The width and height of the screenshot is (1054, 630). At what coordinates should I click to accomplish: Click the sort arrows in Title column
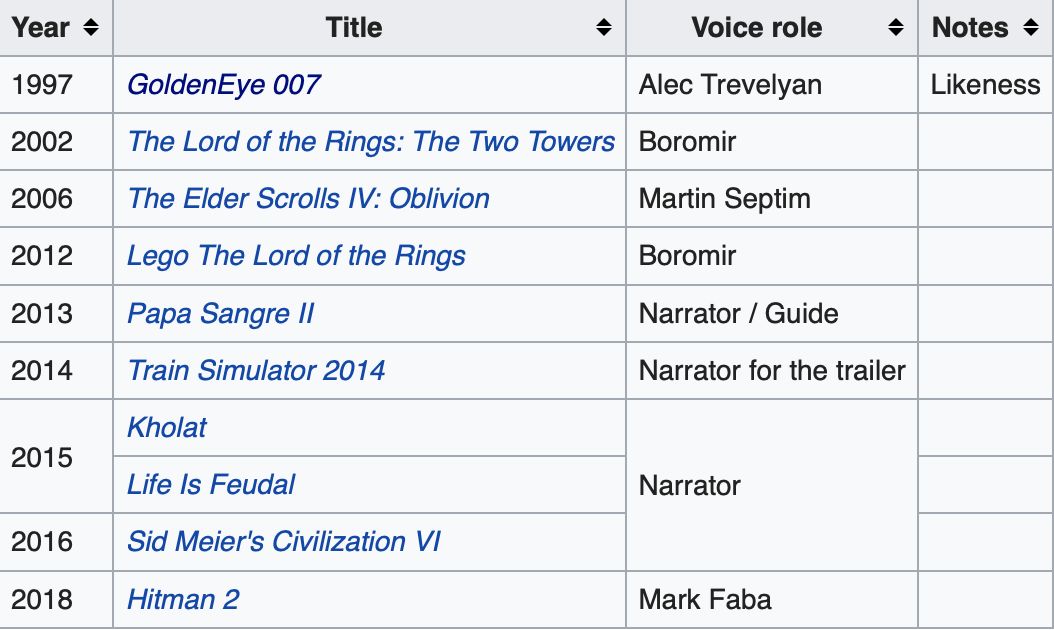click(x=603, y=28)
